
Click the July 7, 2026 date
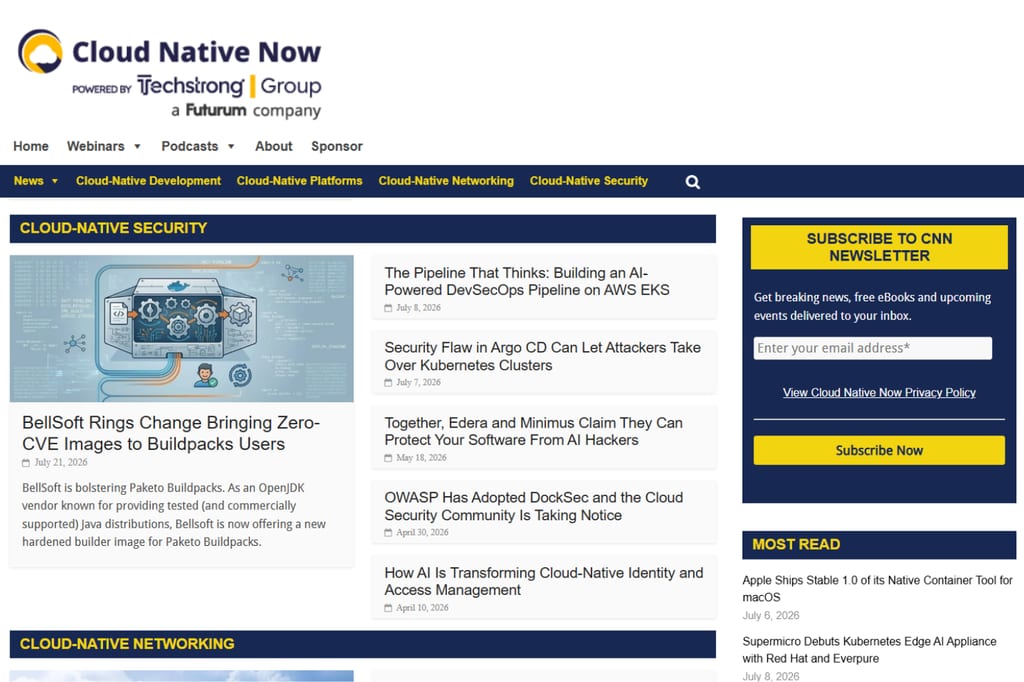(418, 382)
